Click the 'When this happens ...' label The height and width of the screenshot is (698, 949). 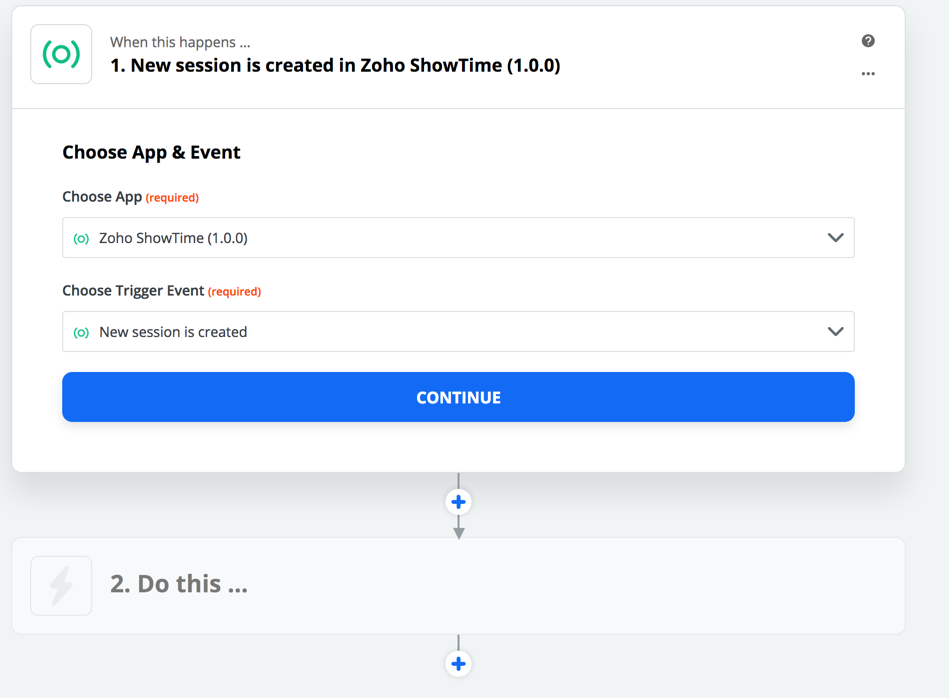tap(180, 42)
